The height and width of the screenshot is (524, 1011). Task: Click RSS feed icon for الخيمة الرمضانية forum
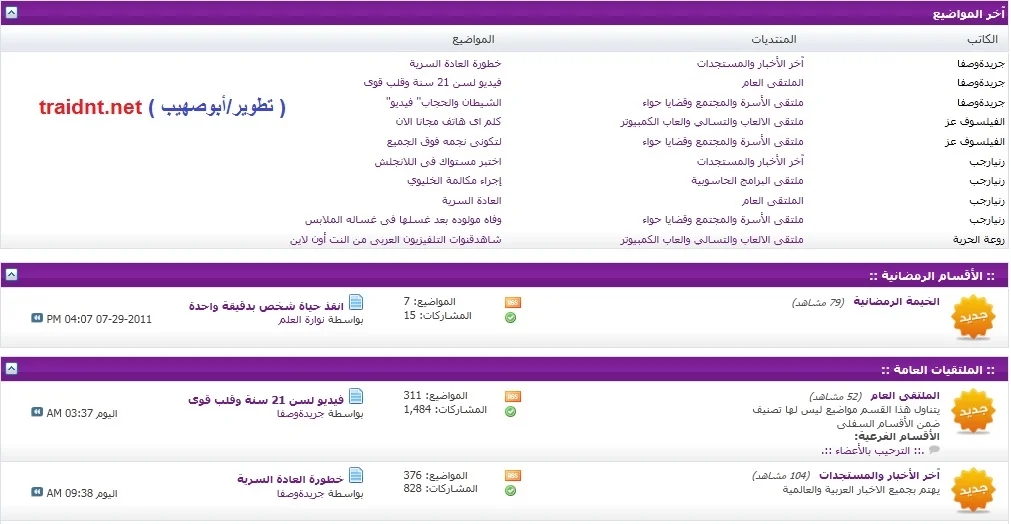pos(512,302)
